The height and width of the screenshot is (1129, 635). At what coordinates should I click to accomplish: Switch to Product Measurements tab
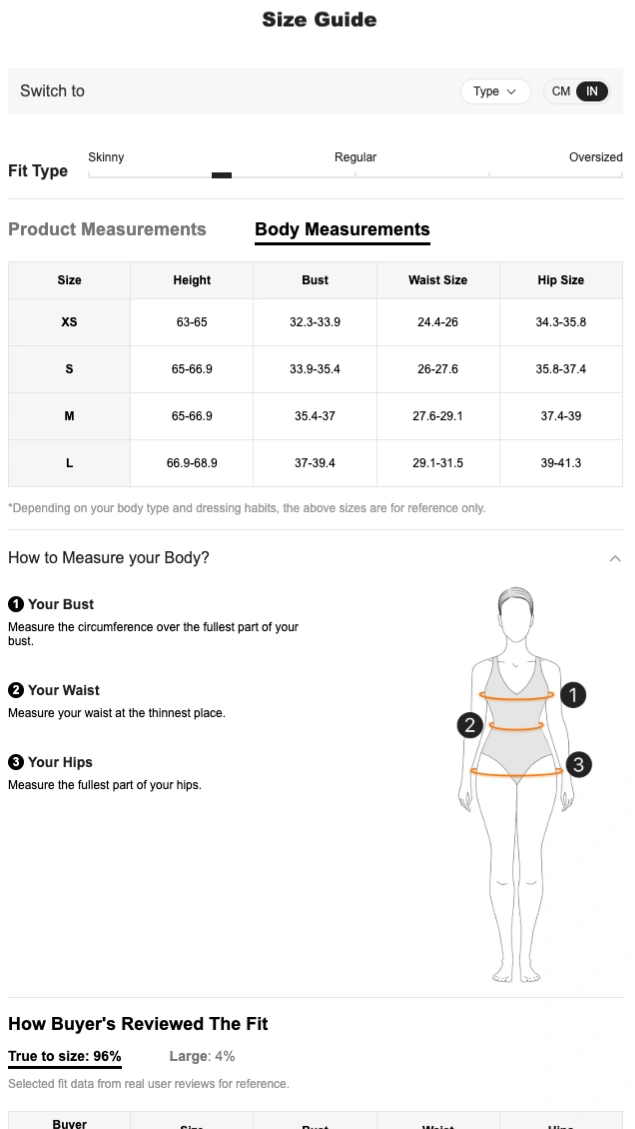click(x=107, y=229)
